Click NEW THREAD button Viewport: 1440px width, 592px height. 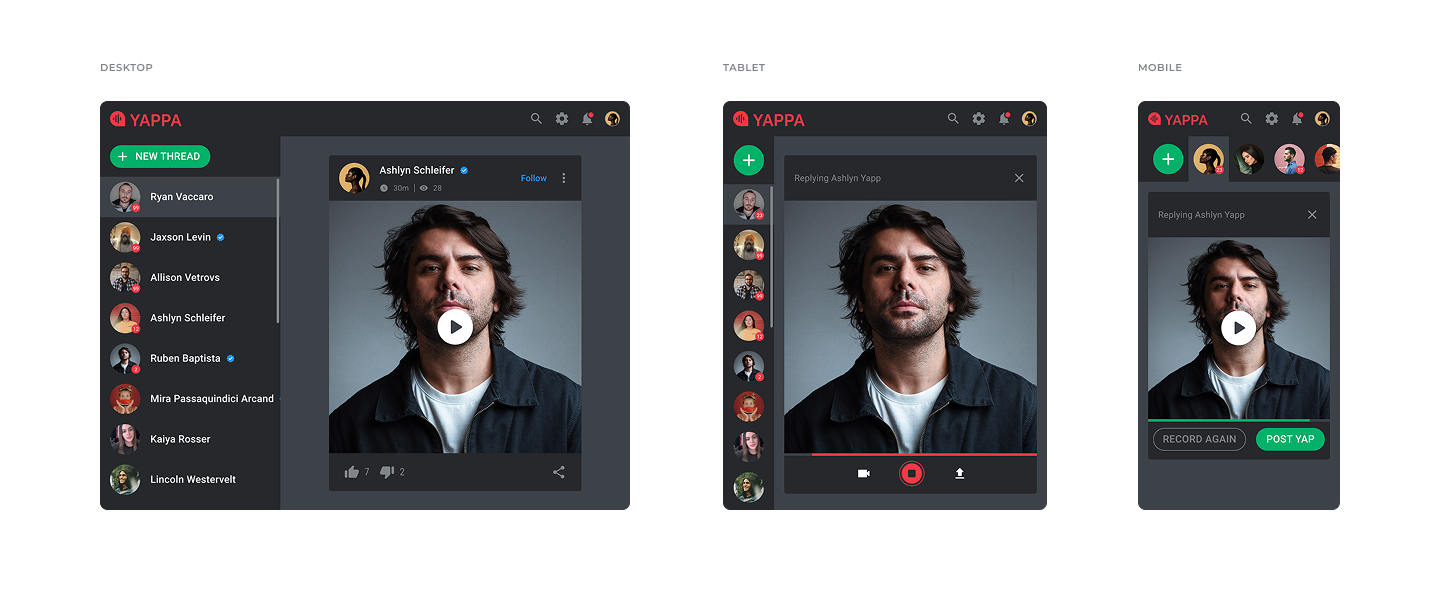(160, 156)
